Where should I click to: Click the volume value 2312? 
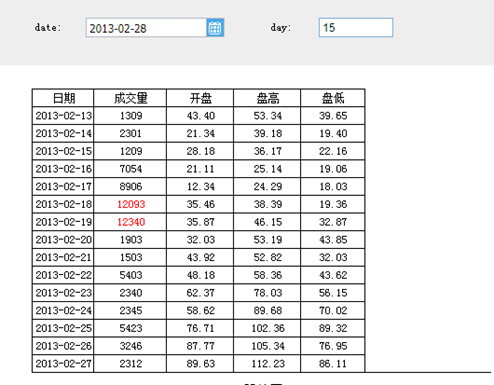pos(131,363)
